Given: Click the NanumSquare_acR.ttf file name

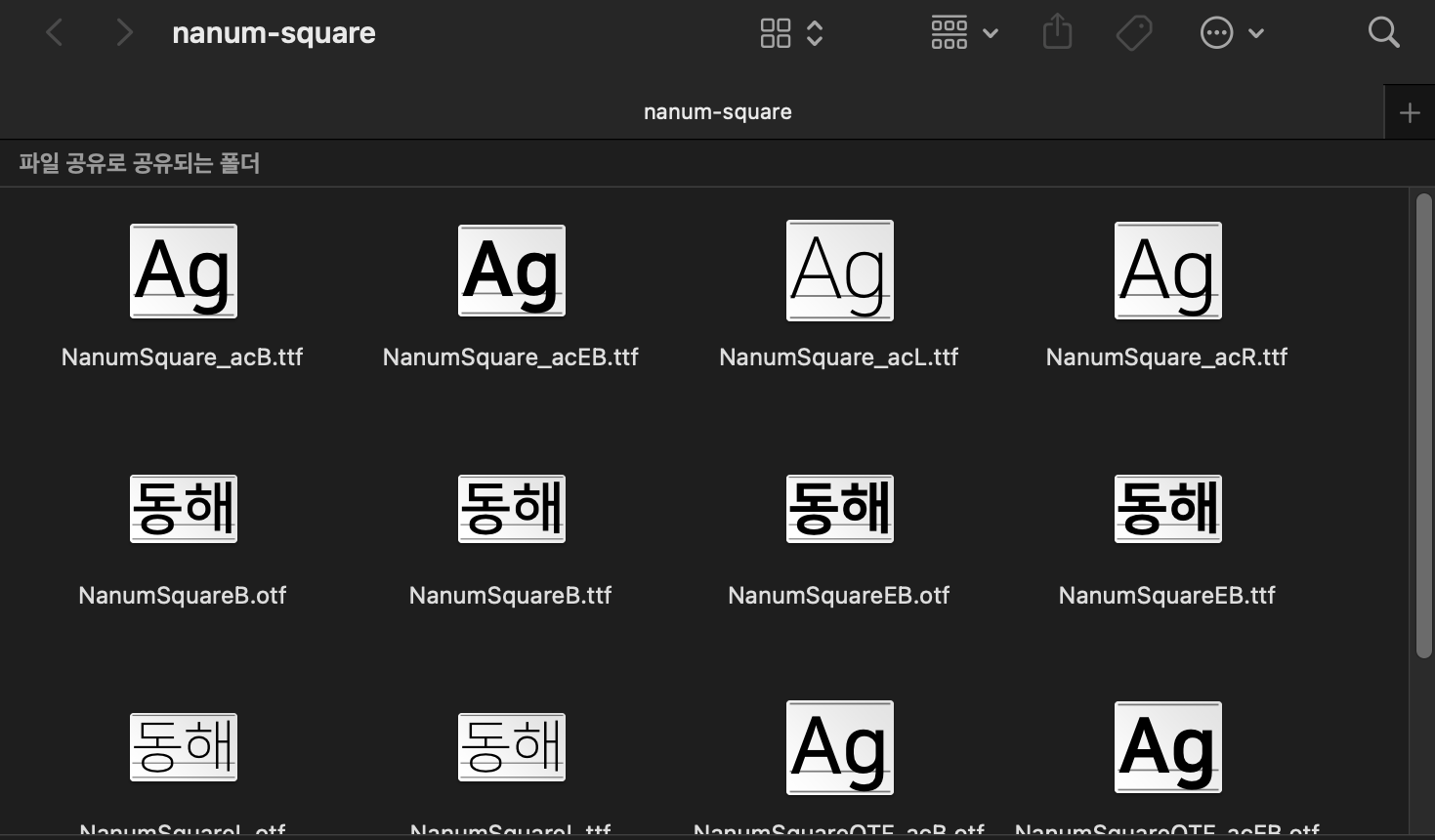Looking at the screenshot, I should [1167, 357].
